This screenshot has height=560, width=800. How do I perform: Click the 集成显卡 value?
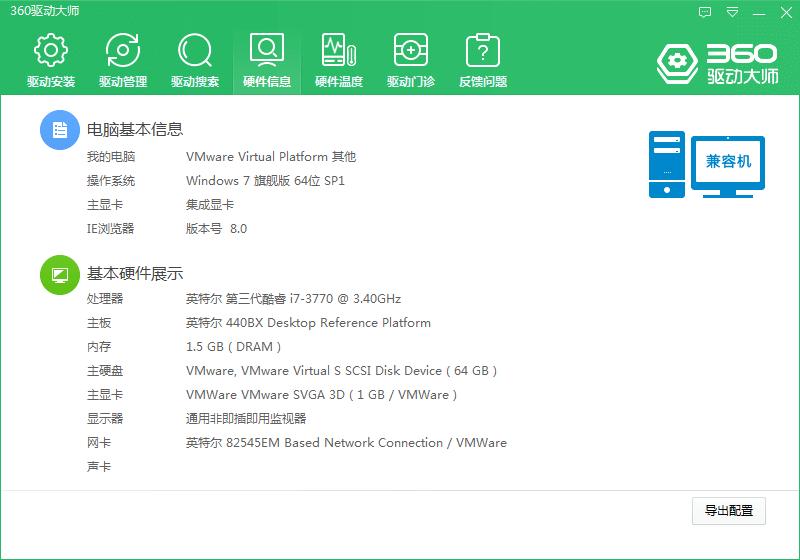click(x=210, y=205)
